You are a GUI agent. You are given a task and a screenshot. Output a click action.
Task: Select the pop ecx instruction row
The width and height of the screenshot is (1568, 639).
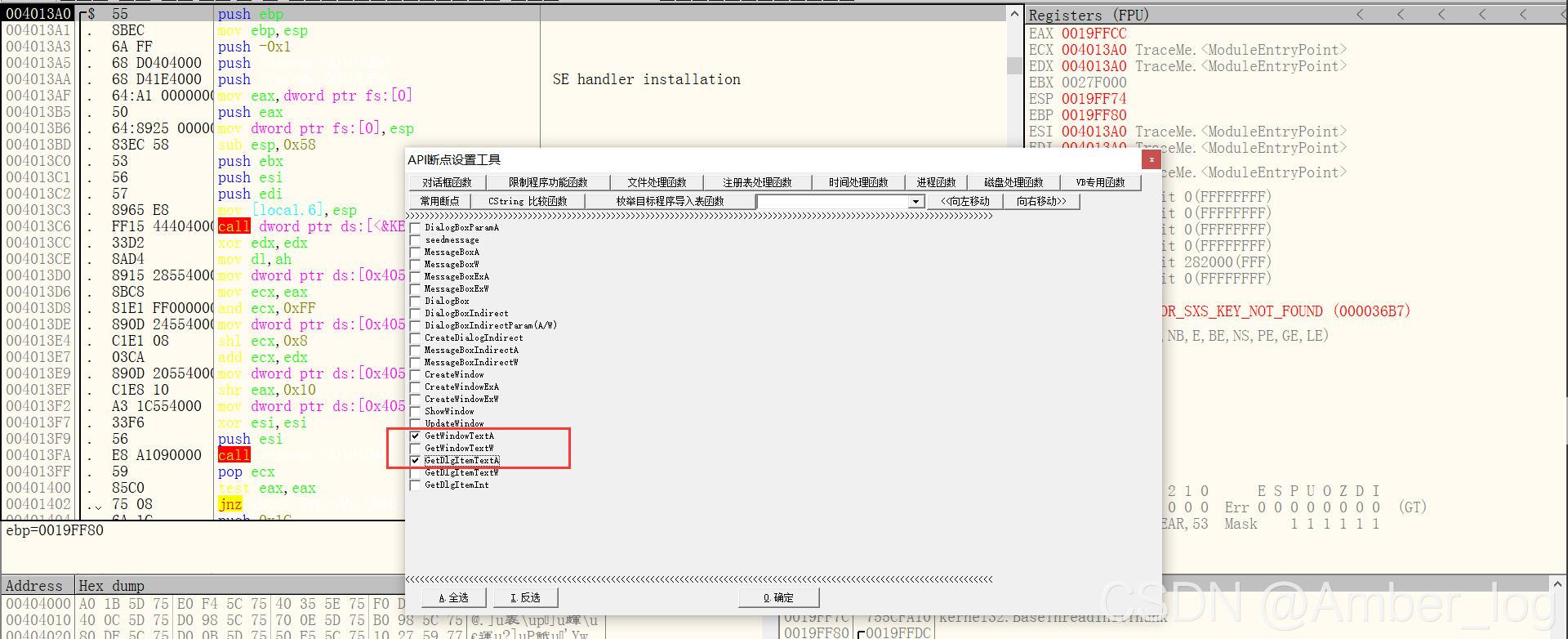coord(246,471)
